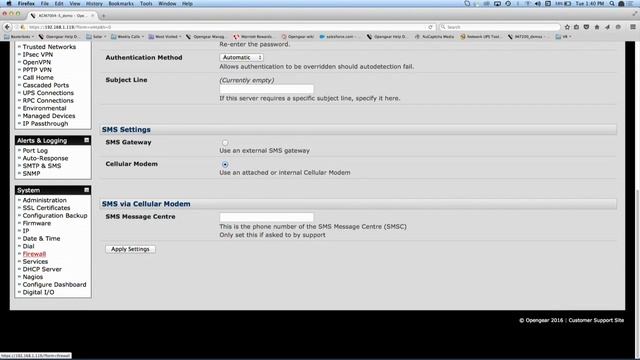Click the SMS Message Centre field
Image resolution: width=640 pixels, height=360 pixels.
[267, 217]
